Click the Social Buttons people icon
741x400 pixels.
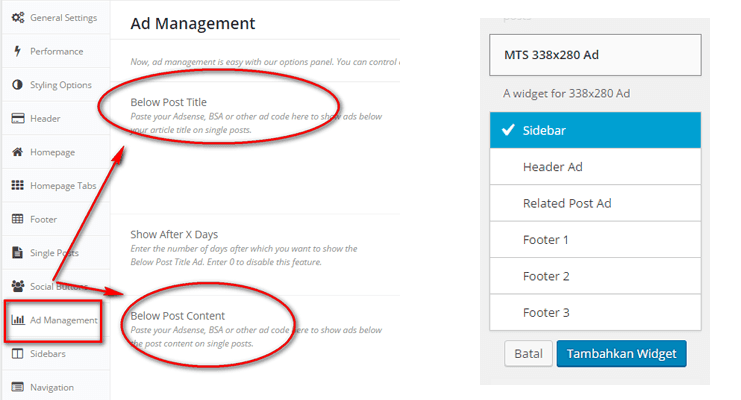click(17, 286)
